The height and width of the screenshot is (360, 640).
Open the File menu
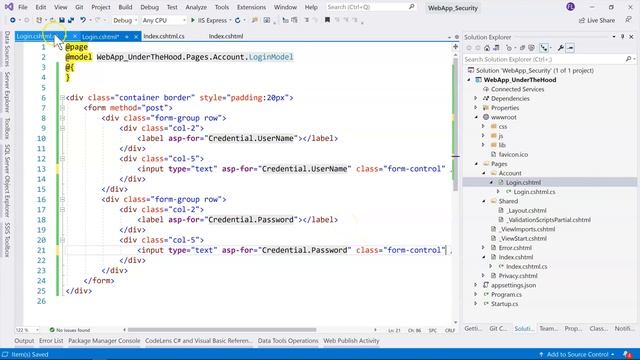23,7
